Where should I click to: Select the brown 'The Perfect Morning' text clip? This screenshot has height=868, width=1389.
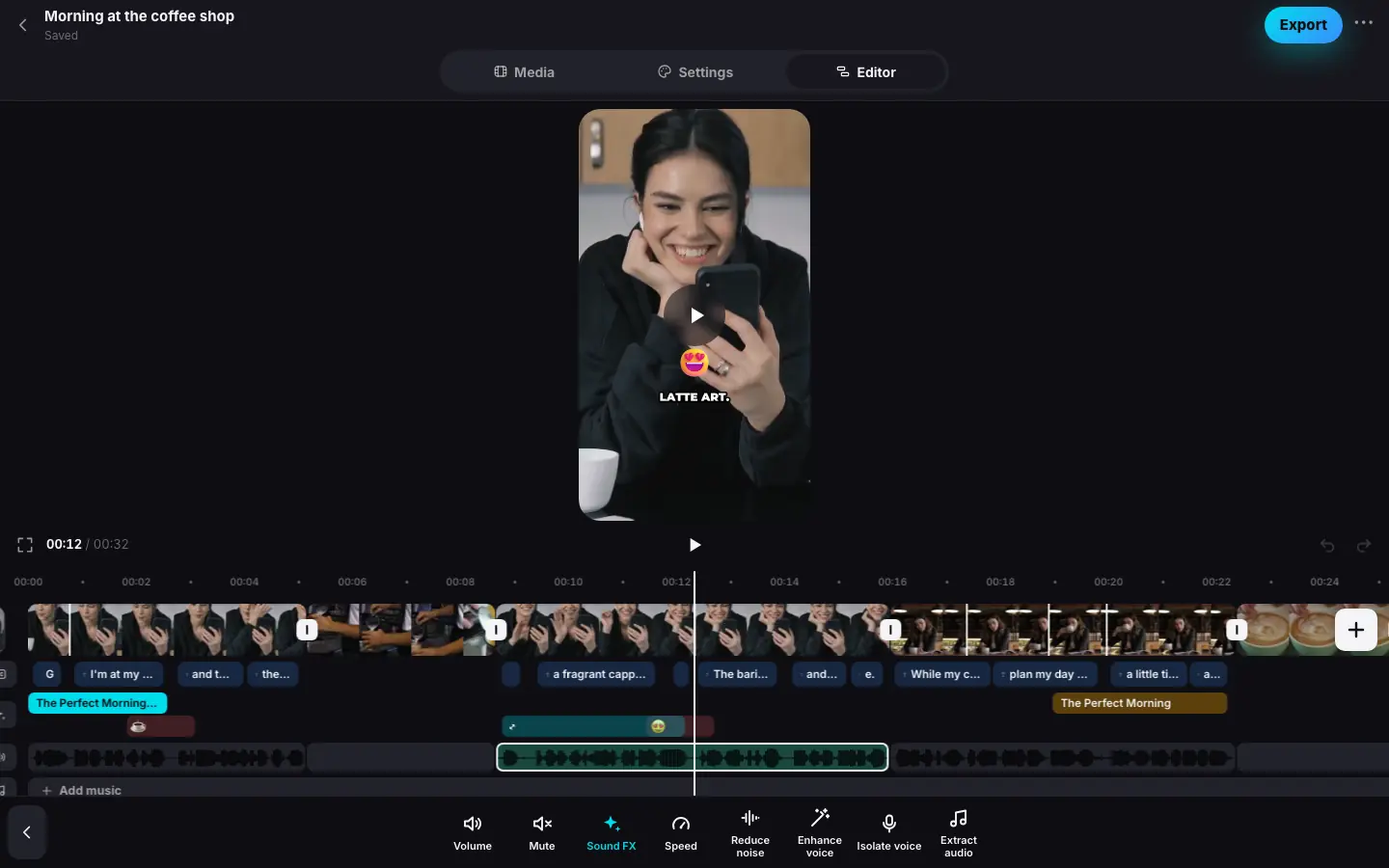click(1139, 703)
